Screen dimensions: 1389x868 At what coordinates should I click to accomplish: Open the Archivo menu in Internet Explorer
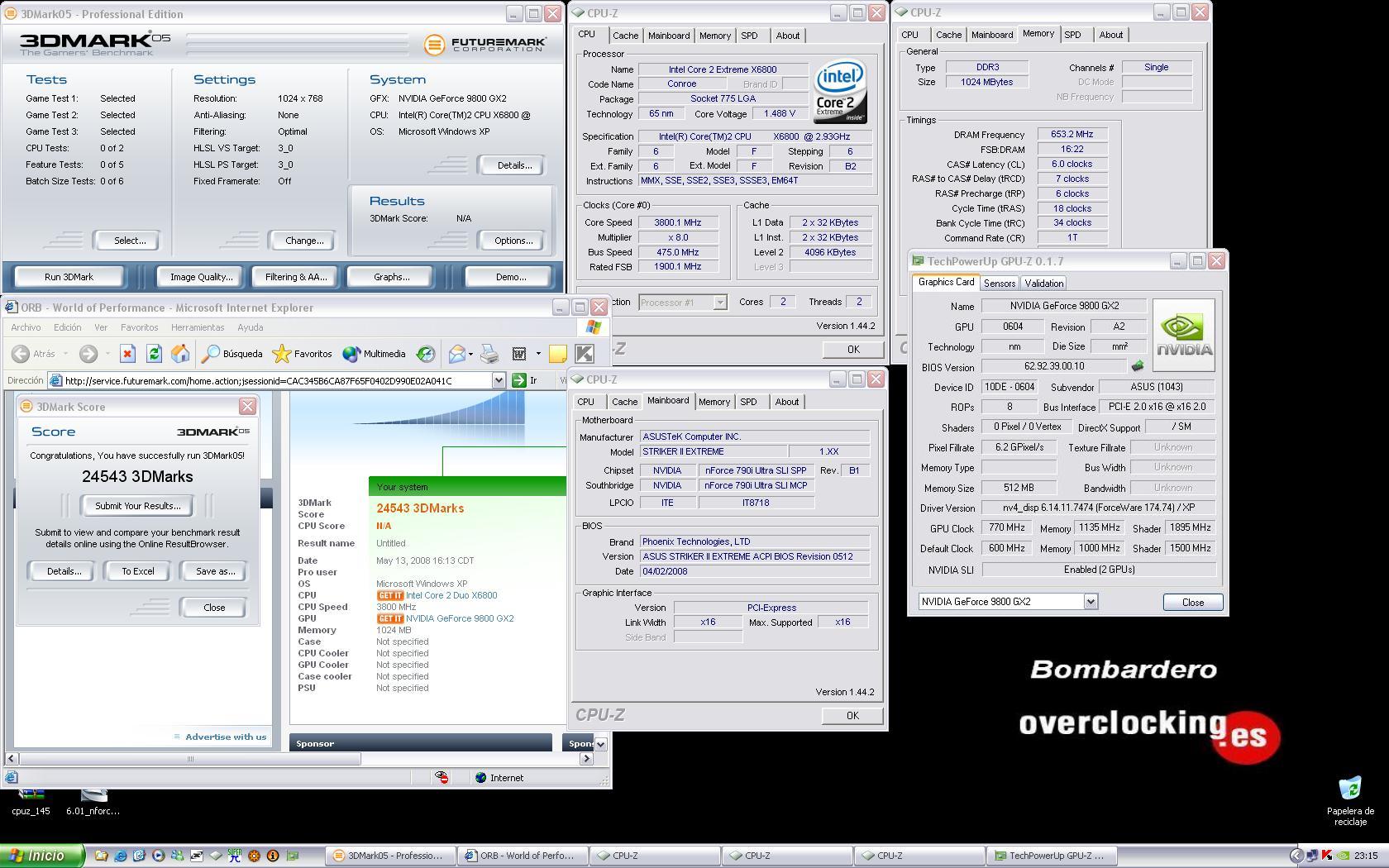26,327
